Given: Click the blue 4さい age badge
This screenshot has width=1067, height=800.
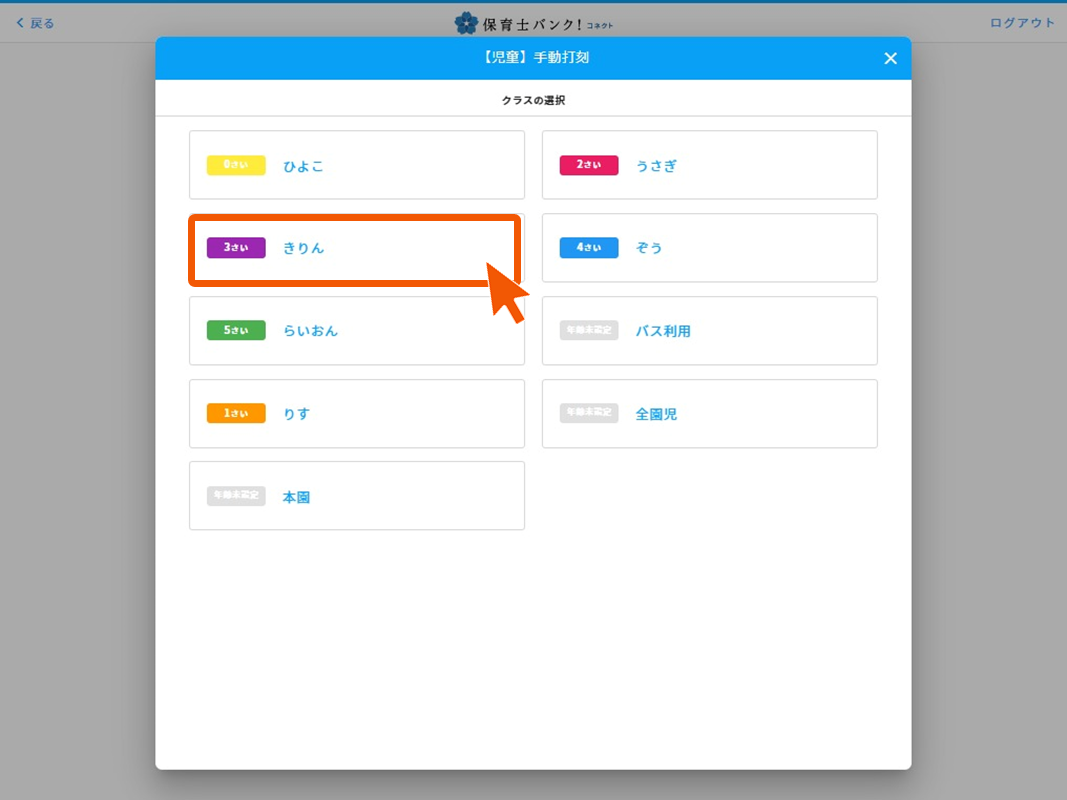Looking at the screenshot, I should click(589, 248).
